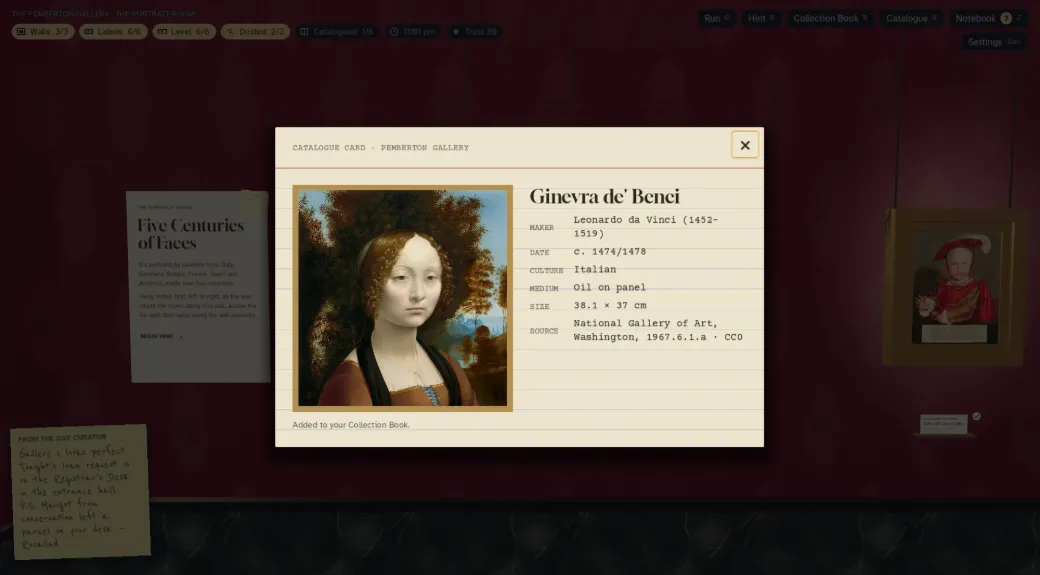Click the Day Curator sticky note
Screen dimensions: 1040x575
[80, 491]
